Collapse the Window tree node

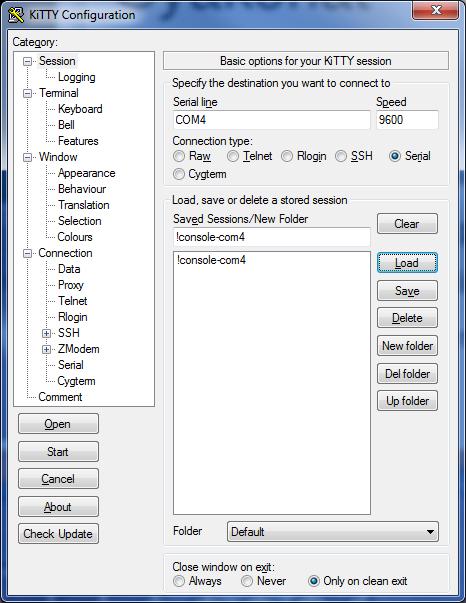tap(27, 157)
